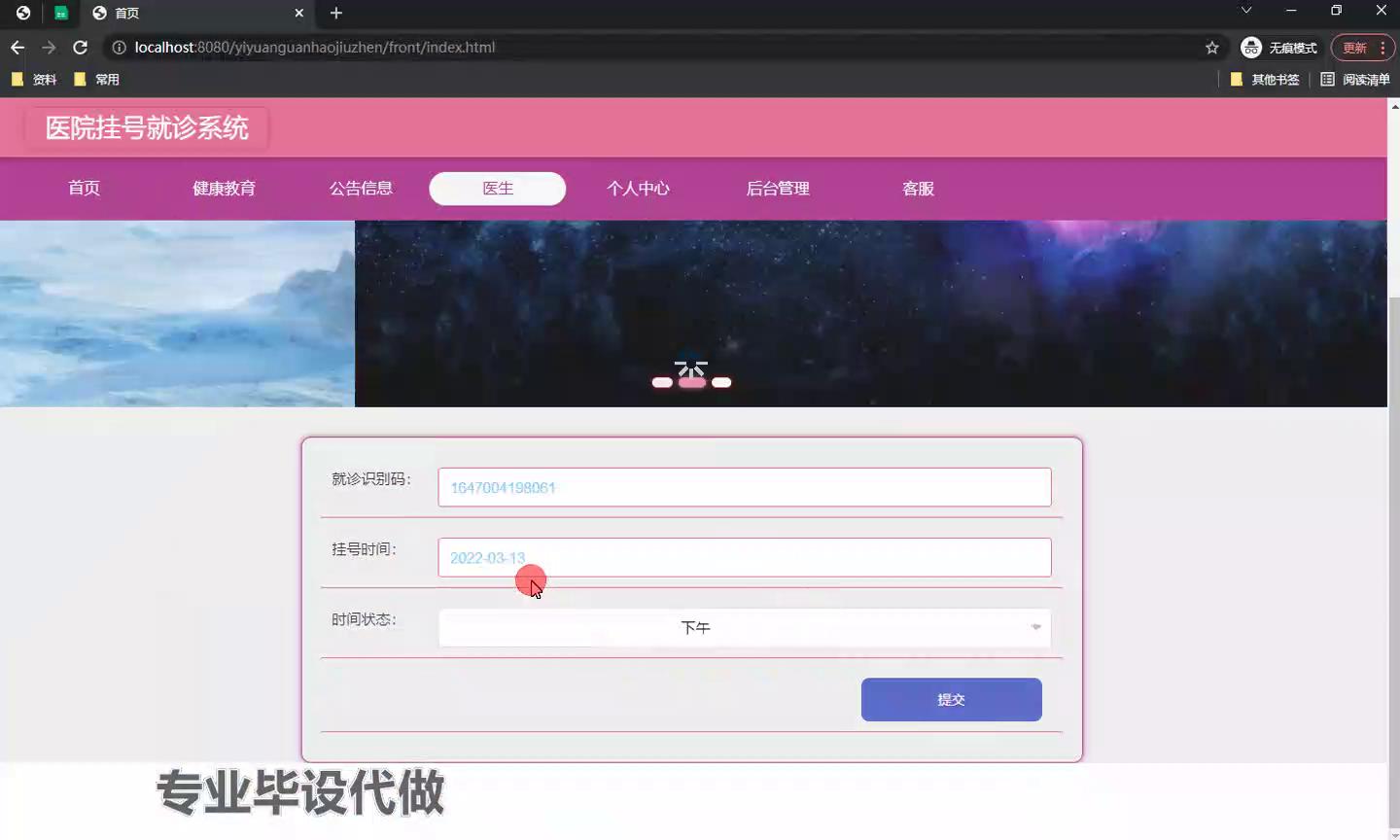Open the 个人中心 menu item
The height and width of the screenshot is (840, 1400).
point(638,189)
